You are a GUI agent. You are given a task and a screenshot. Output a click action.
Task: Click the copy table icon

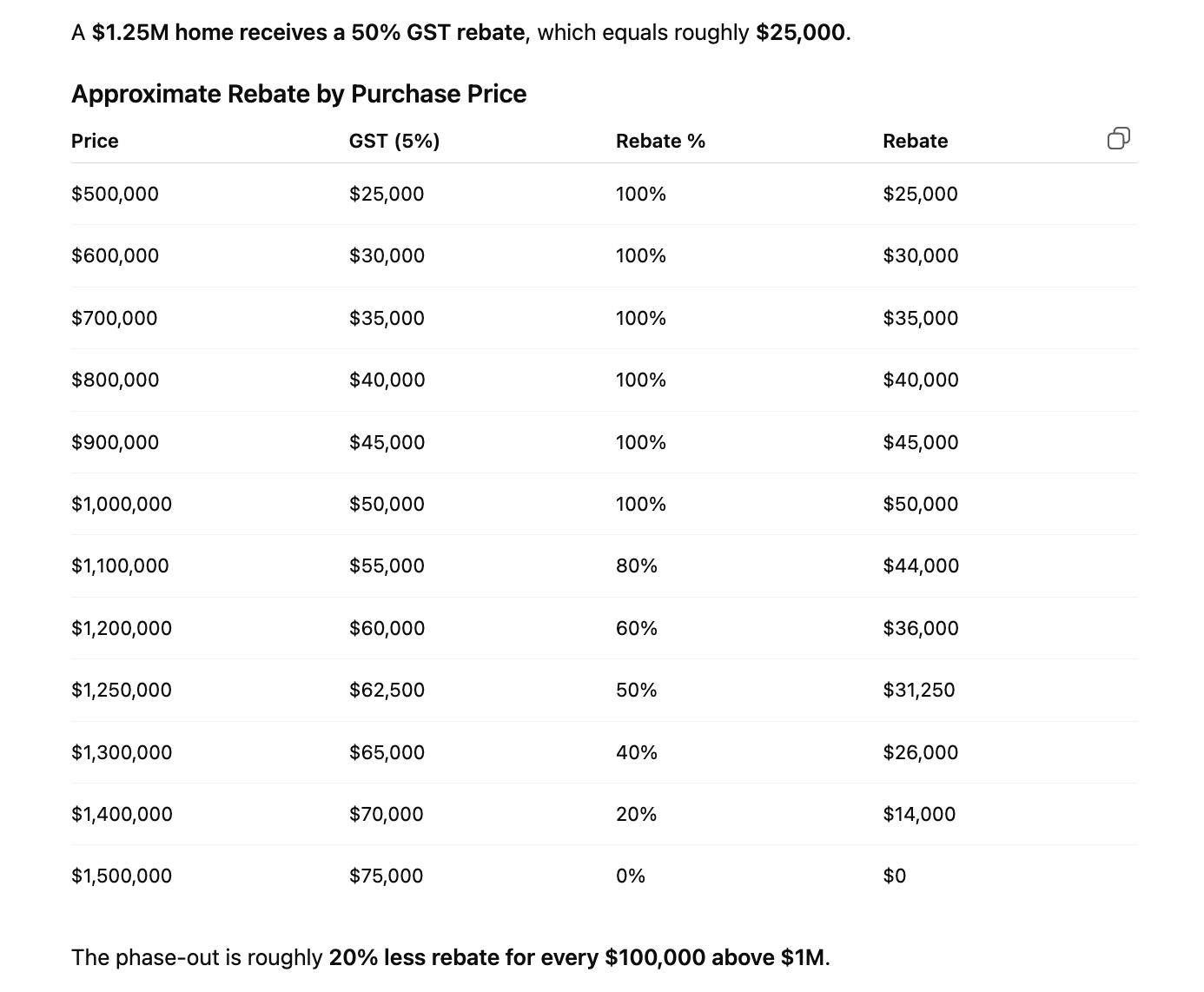[x=1118, y=139]
